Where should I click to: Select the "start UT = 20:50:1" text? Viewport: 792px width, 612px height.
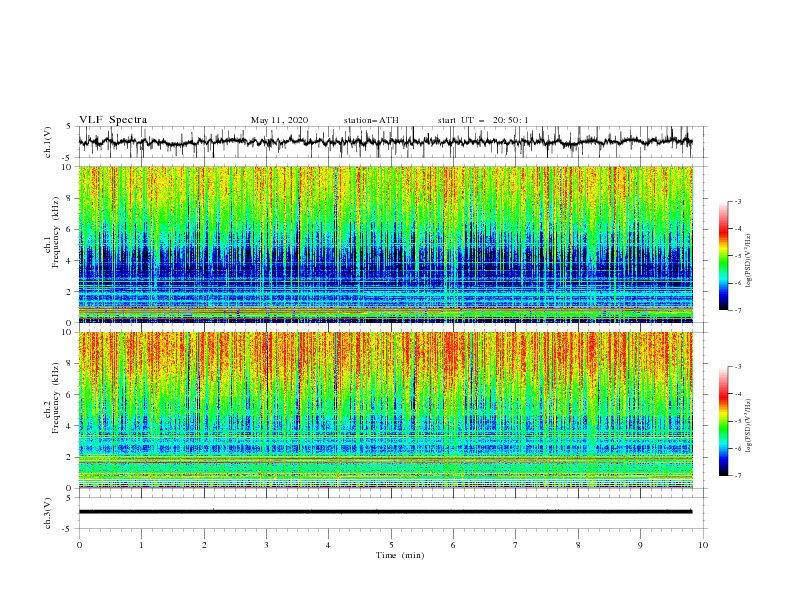(x=483, y=120)
